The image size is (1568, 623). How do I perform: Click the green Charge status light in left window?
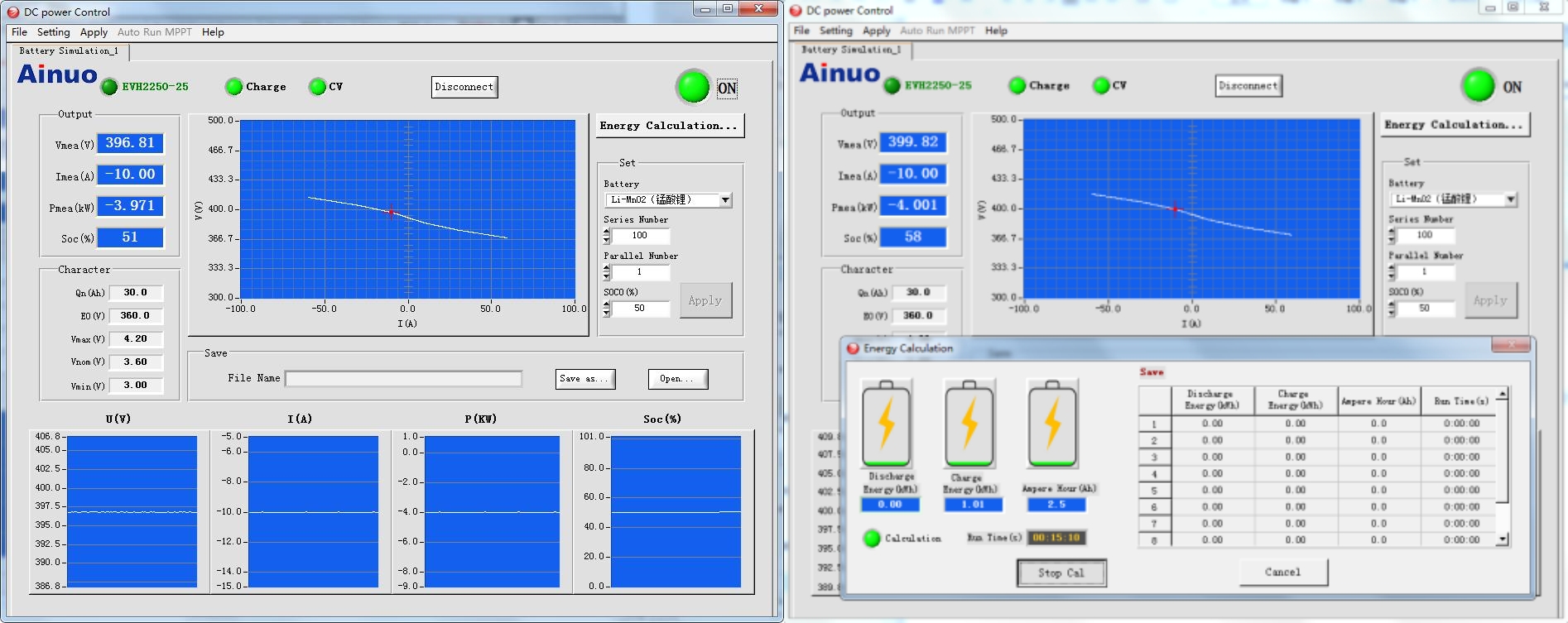click(234, 87)
